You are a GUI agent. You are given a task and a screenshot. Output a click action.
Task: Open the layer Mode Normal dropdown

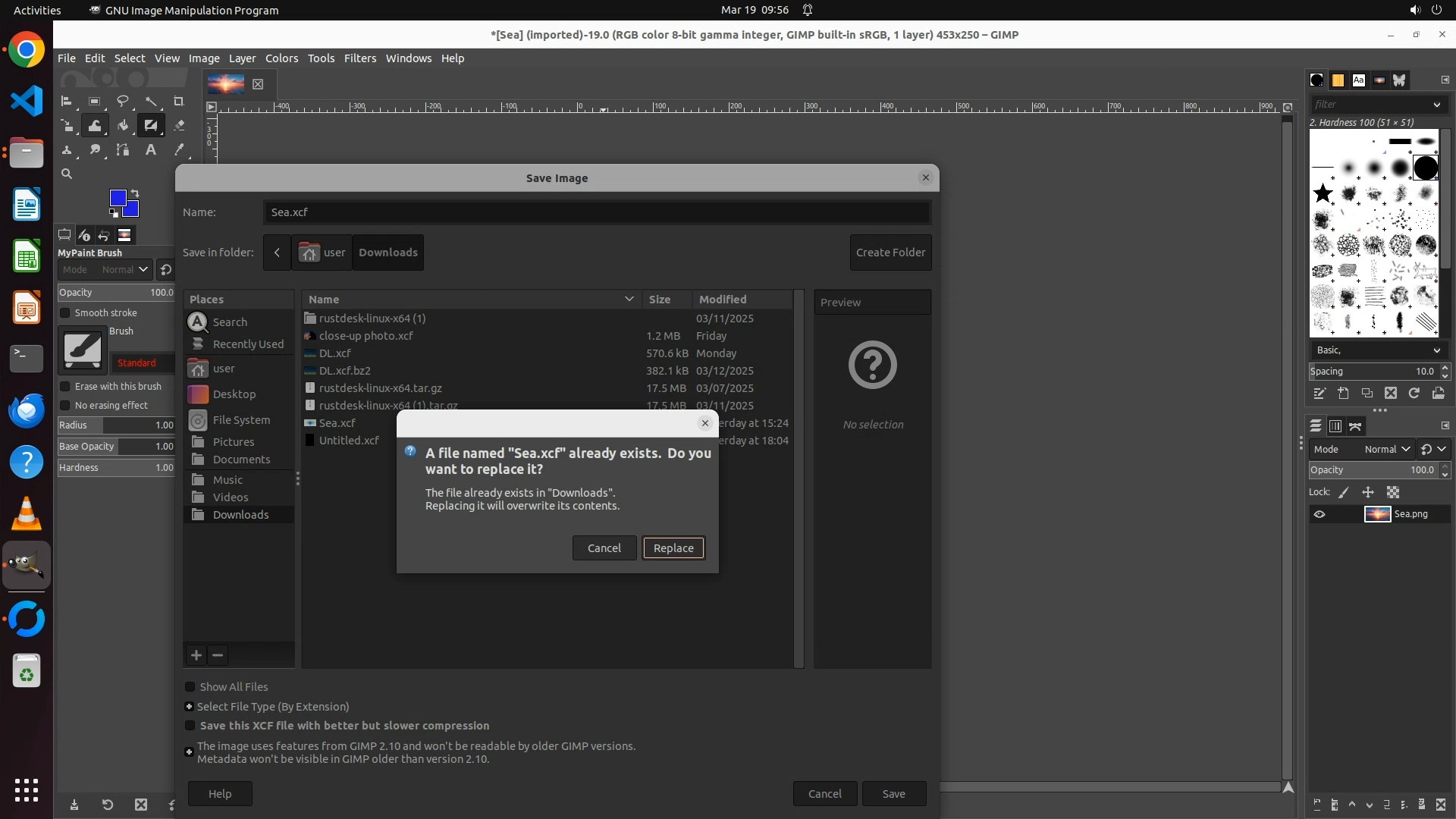pos(1387,450)
